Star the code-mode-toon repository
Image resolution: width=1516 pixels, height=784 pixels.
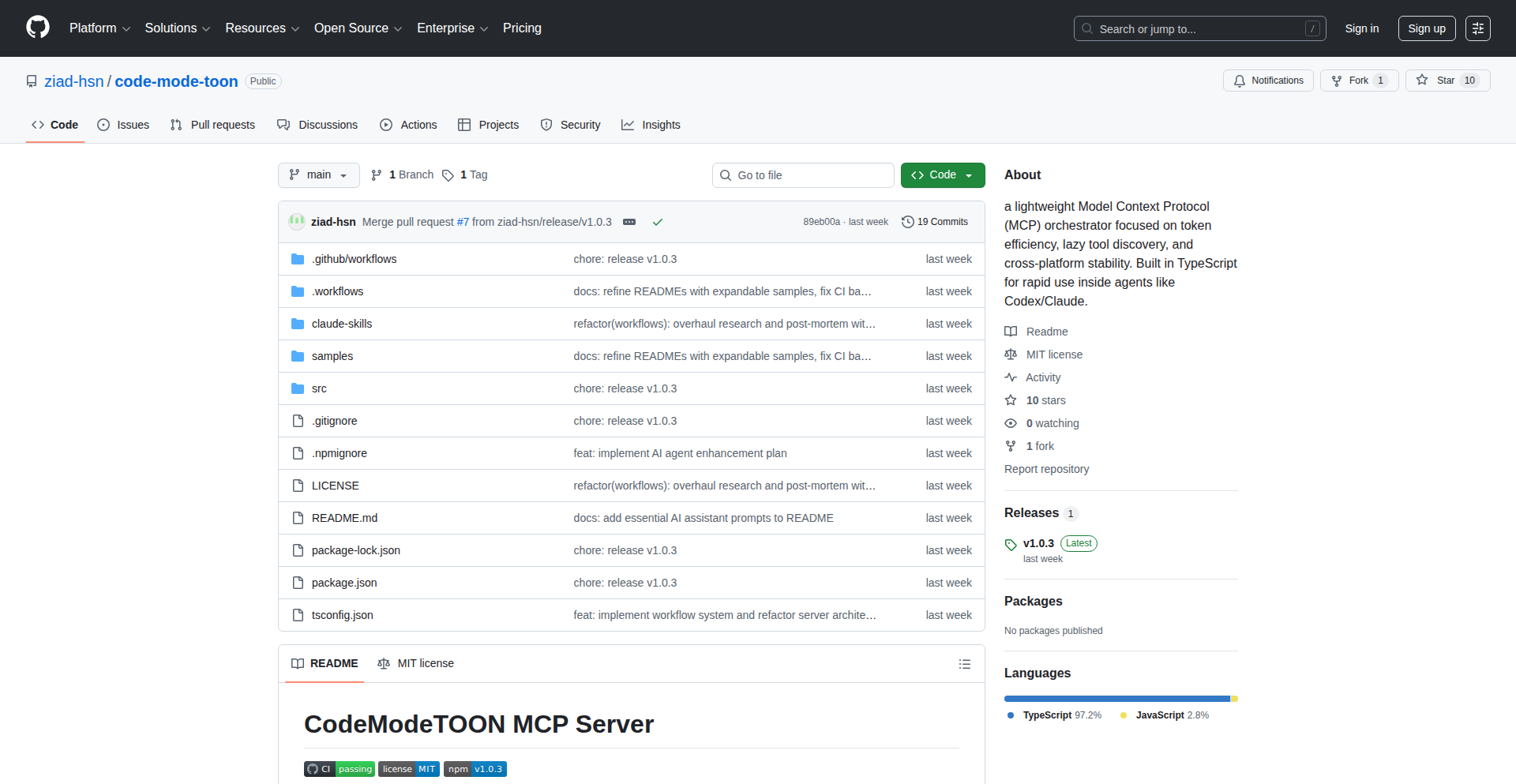(1447, 81)
